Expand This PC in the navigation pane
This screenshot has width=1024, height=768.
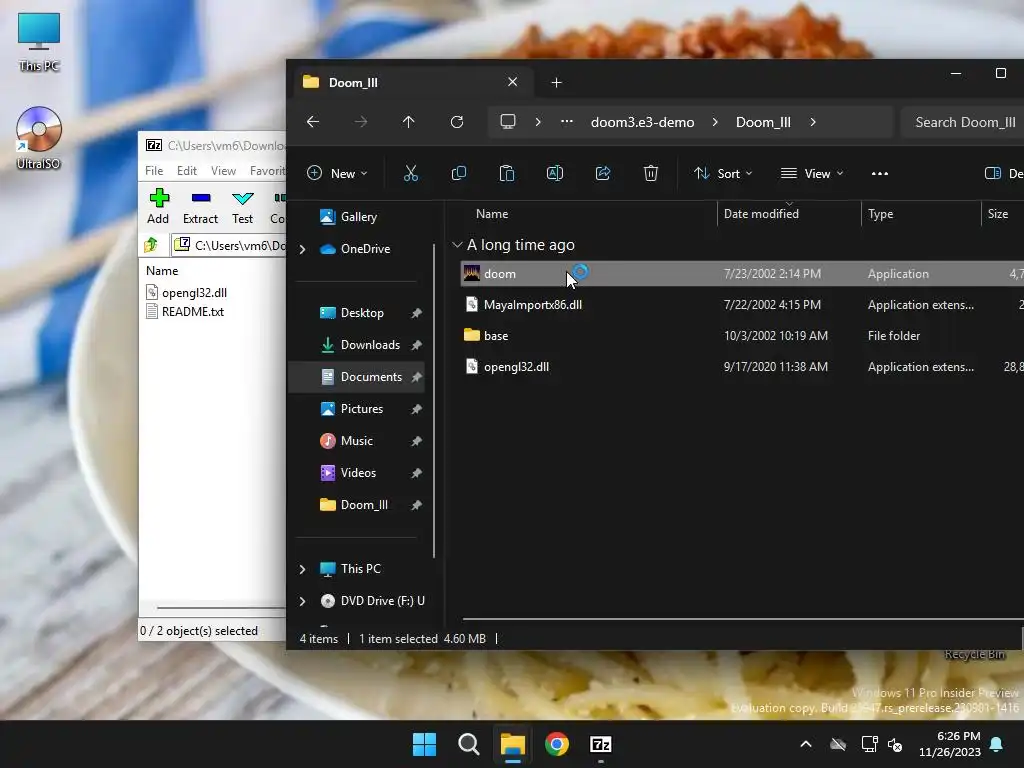(302, 569)
